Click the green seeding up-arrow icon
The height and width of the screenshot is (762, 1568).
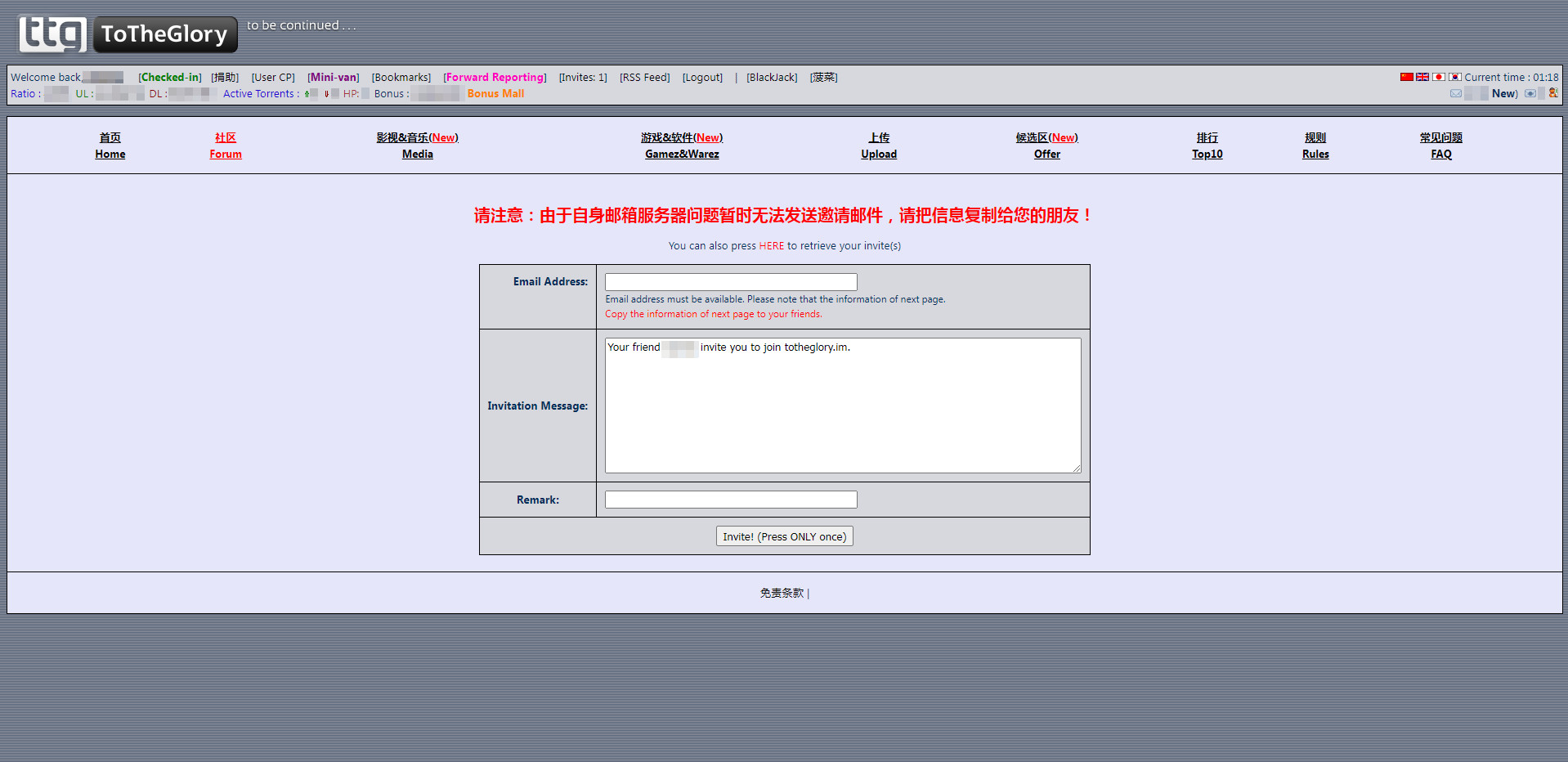coord(307,94)
